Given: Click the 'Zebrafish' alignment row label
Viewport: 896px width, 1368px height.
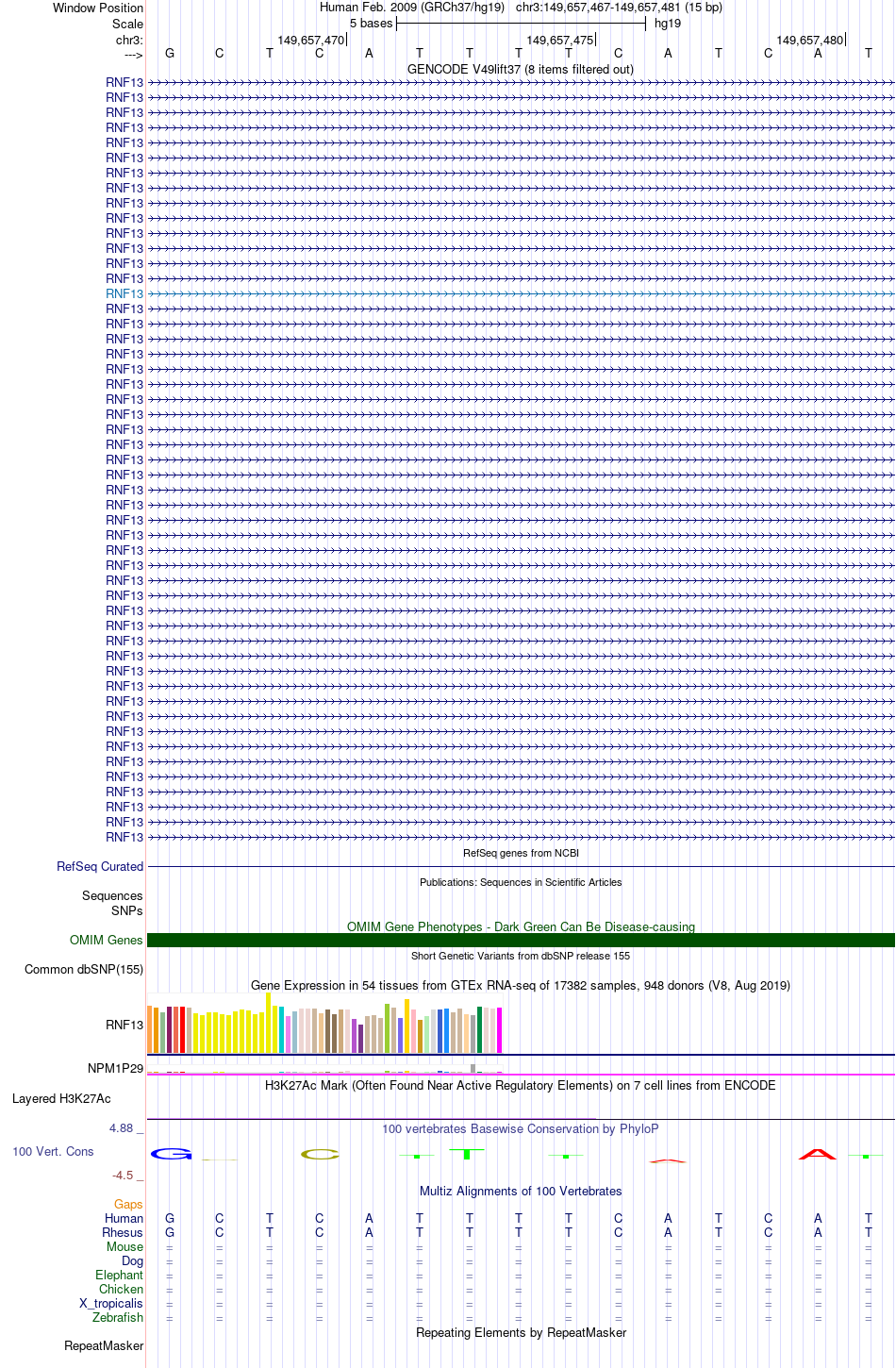Looking at the screenshot, I should click(x=118, y=1318).
